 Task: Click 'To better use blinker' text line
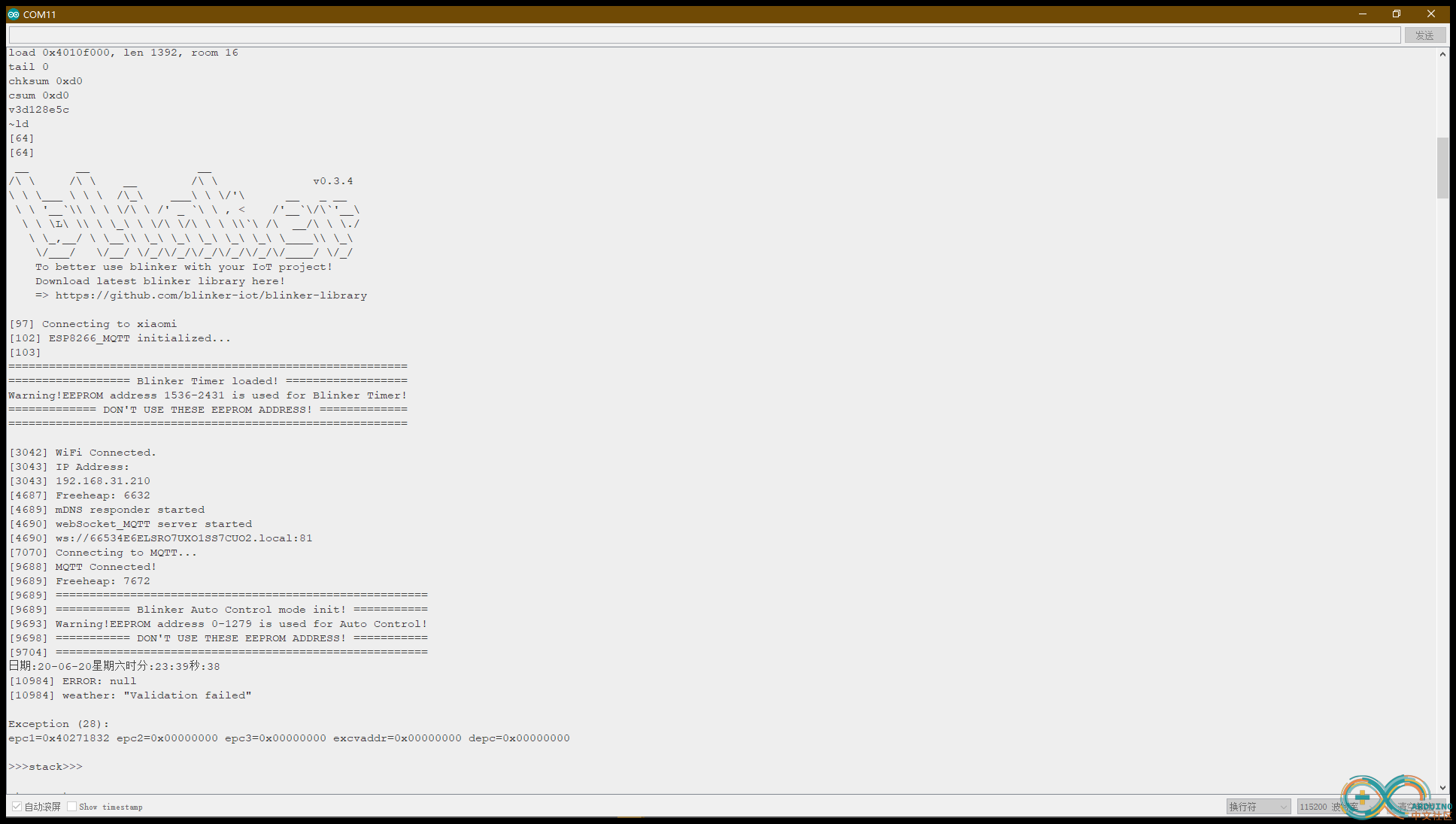pyautogui.click(x=184, y=267)
